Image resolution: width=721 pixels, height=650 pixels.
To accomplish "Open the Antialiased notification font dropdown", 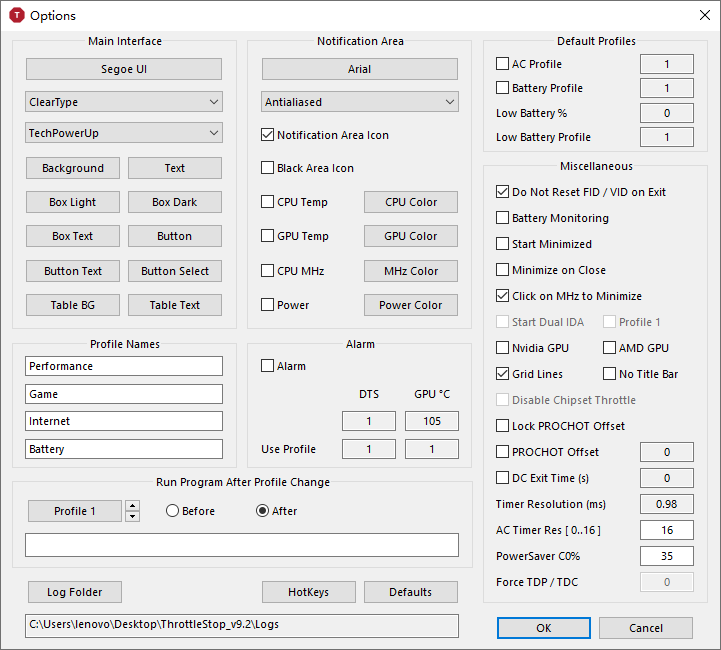I will [x=360, y=102].
